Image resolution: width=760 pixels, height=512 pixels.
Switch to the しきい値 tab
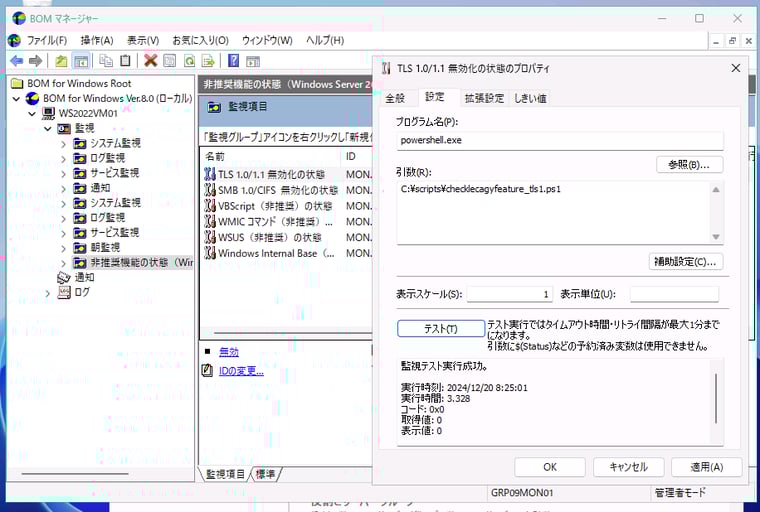pyautogui.click(x=530, y=98)
